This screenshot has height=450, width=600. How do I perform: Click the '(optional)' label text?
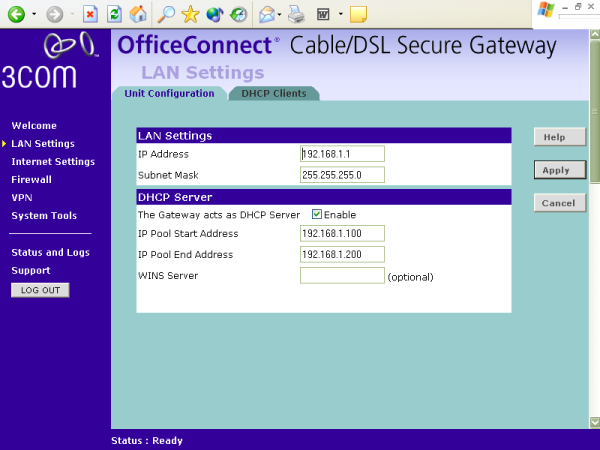coord(410,277)
